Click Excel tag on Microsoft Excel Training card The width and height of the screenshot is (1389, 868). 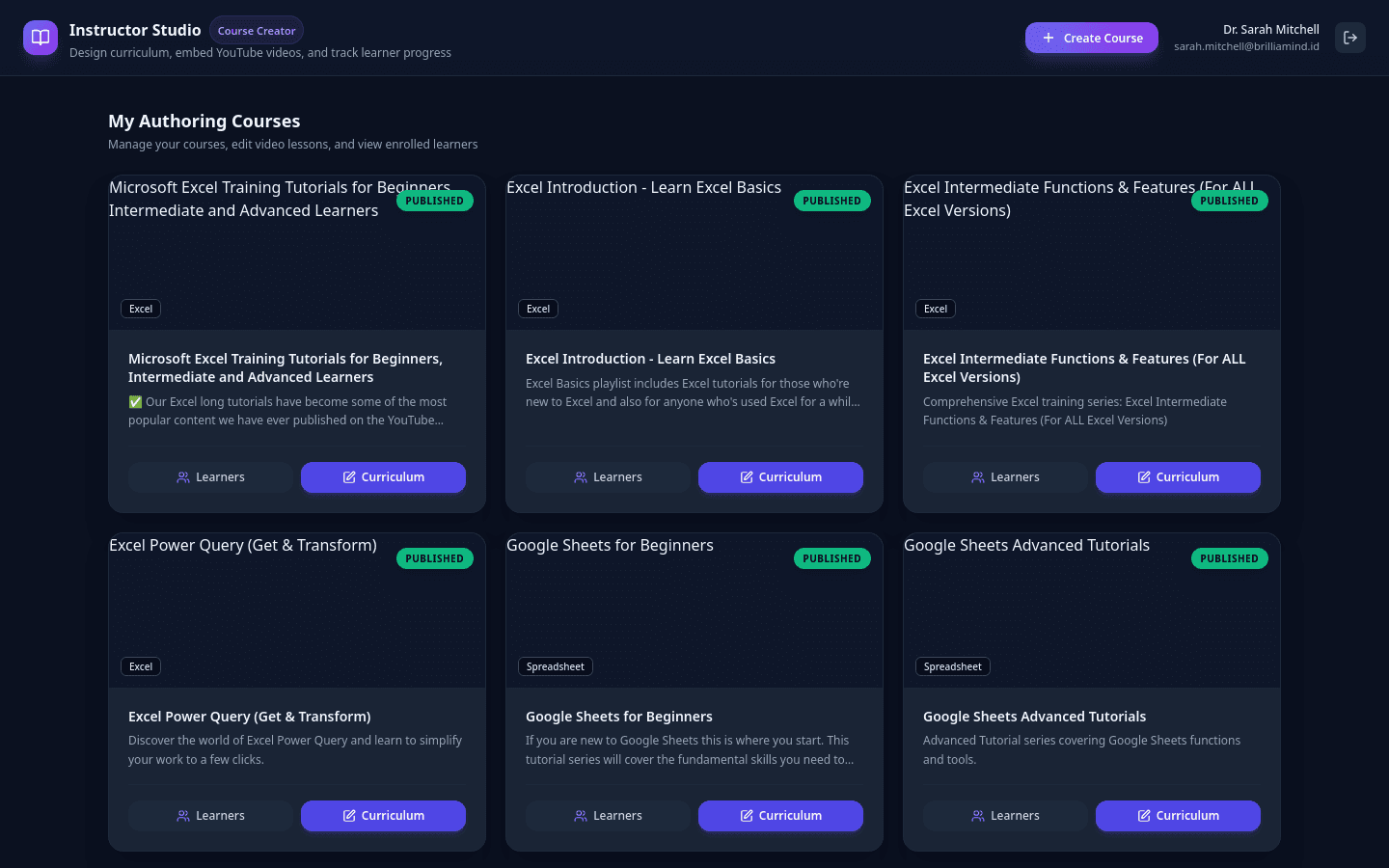pos(141,309)
